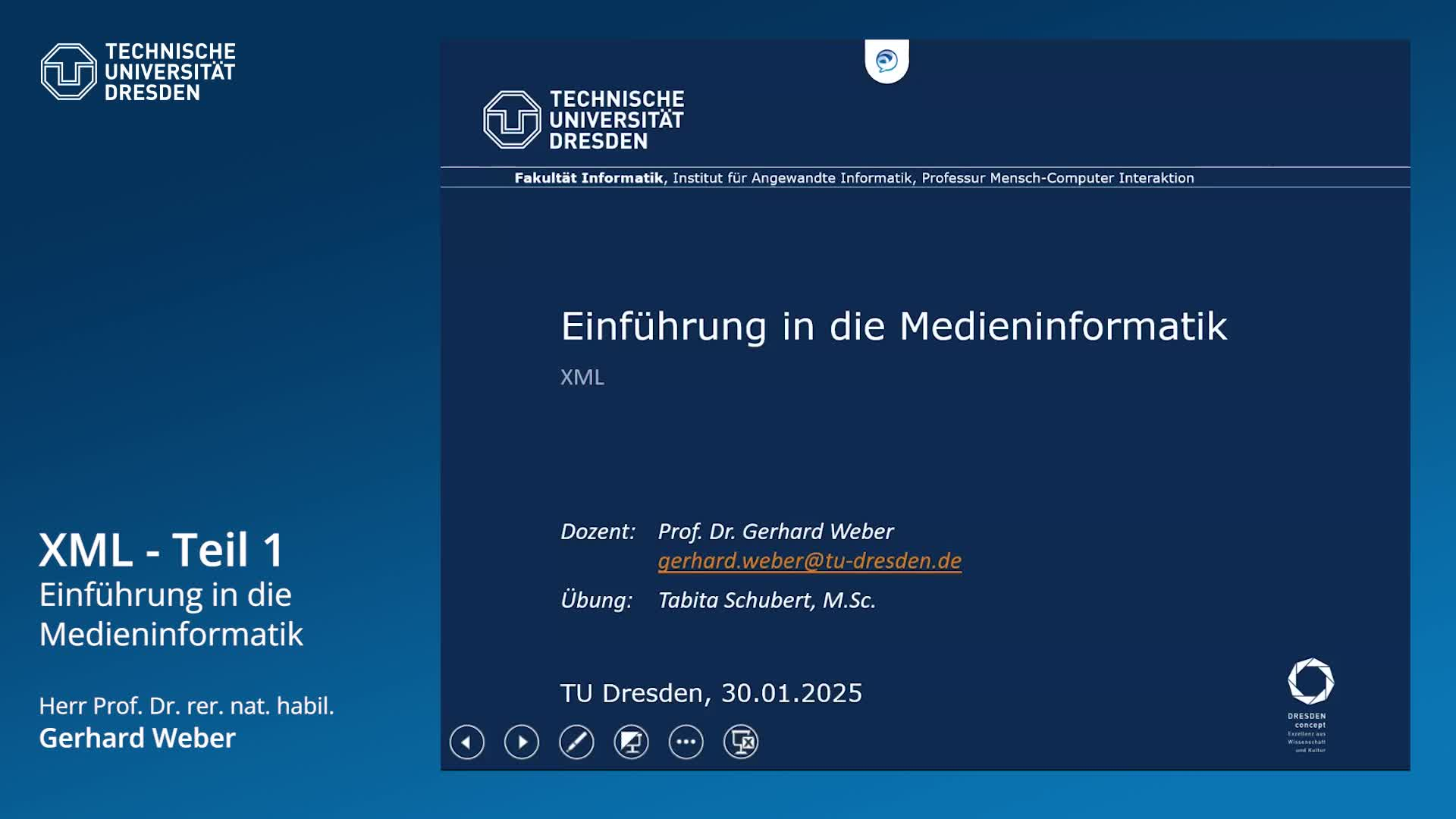Open the More slideshow options menu
Viewport: 1456px width, 819px height.
(x=686, y=742)
